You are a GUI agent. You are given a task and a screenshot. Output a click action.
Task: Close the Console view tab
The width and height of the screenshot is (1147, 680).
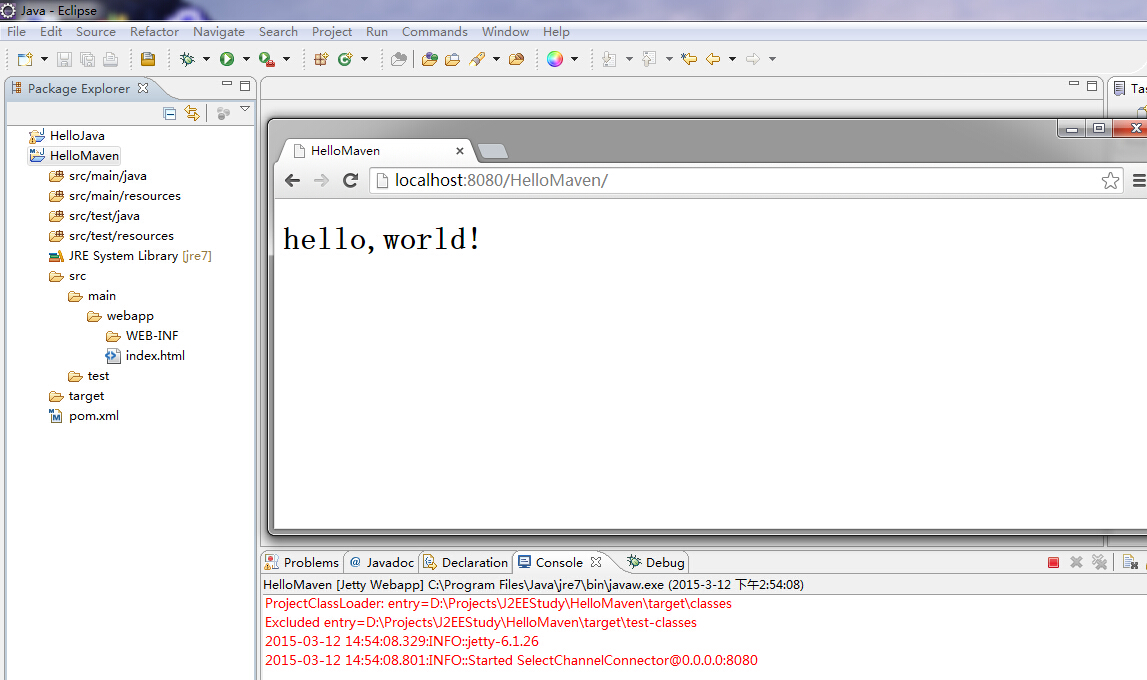596,562
